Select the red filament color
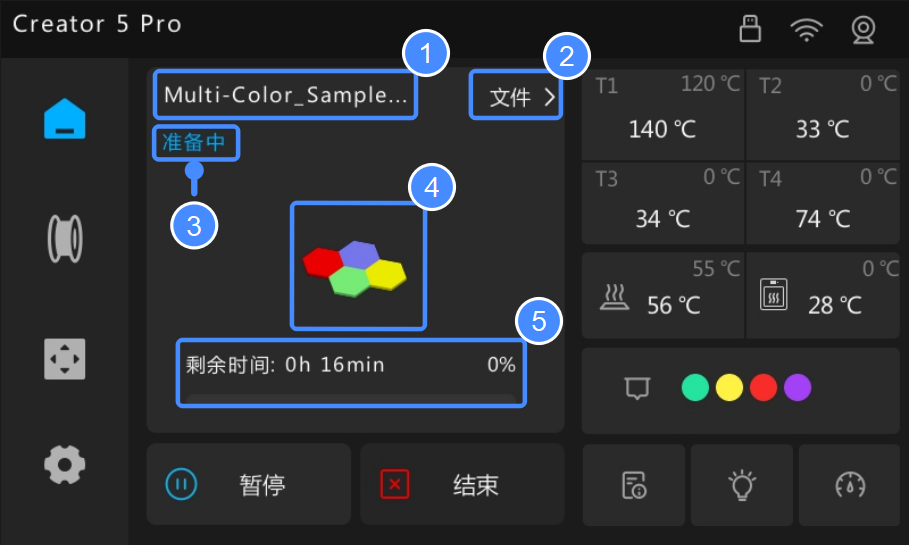 [x=763, y=387]
